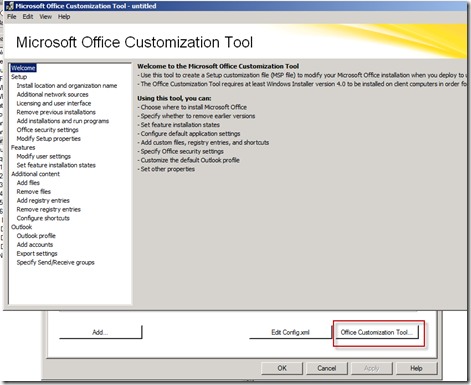Select the Additional content section
The width and height of the screenshot is (471, 385).
point(35,174)
